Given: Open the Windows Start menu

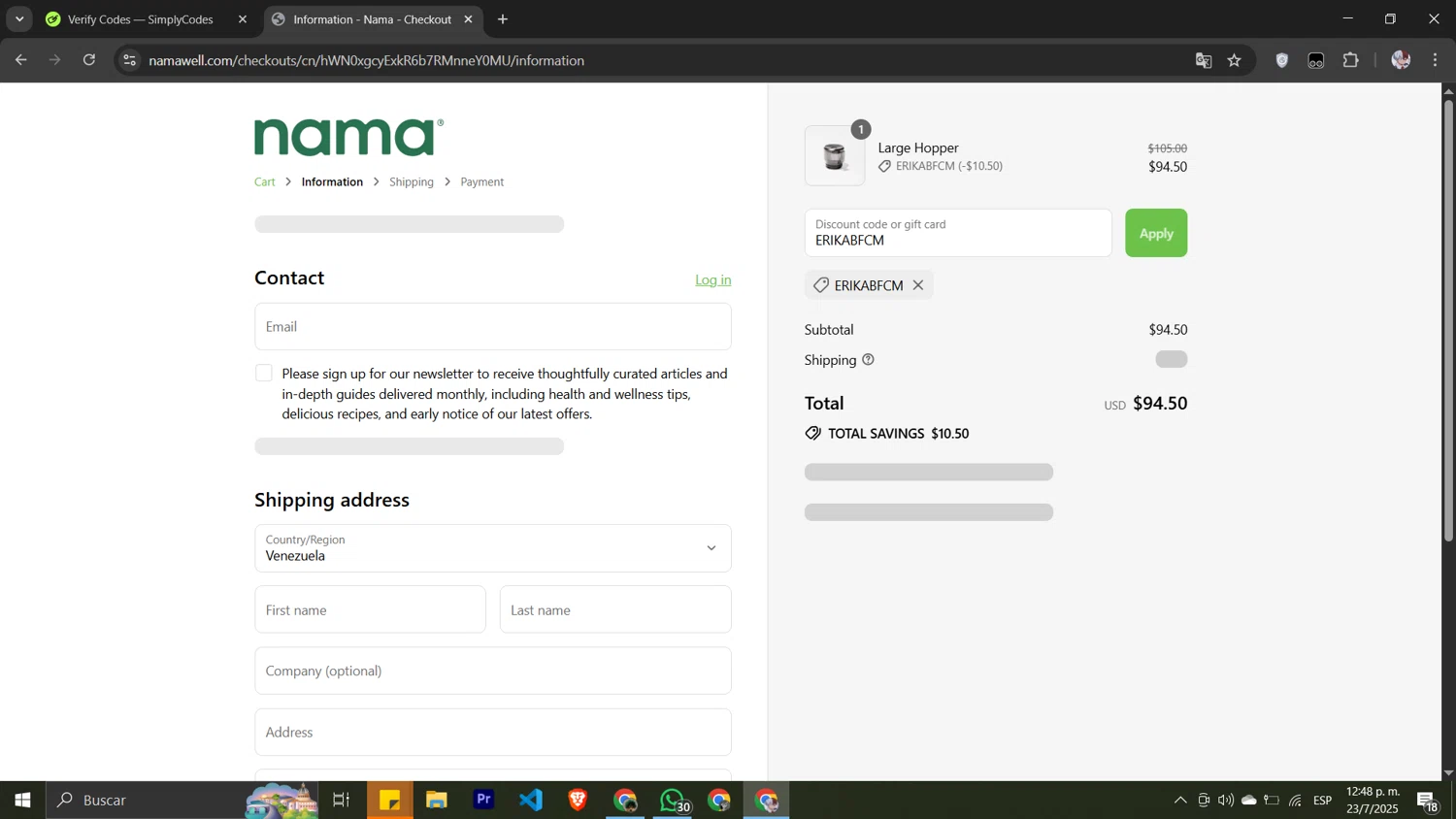Looking at the screenshot, I should coord(22,801).
